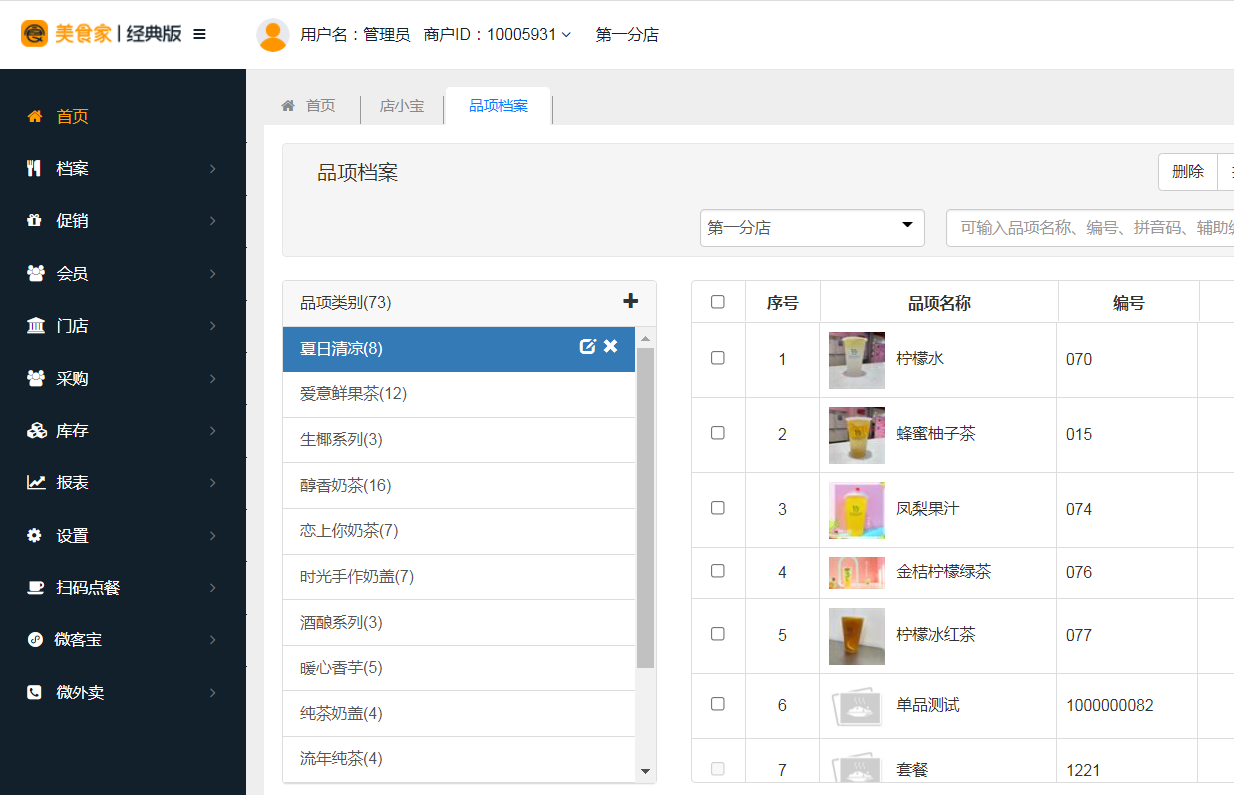Screen dimensions: 1234x795
Task: Select the 醇香奶茶(16) category
Action: 459,485
